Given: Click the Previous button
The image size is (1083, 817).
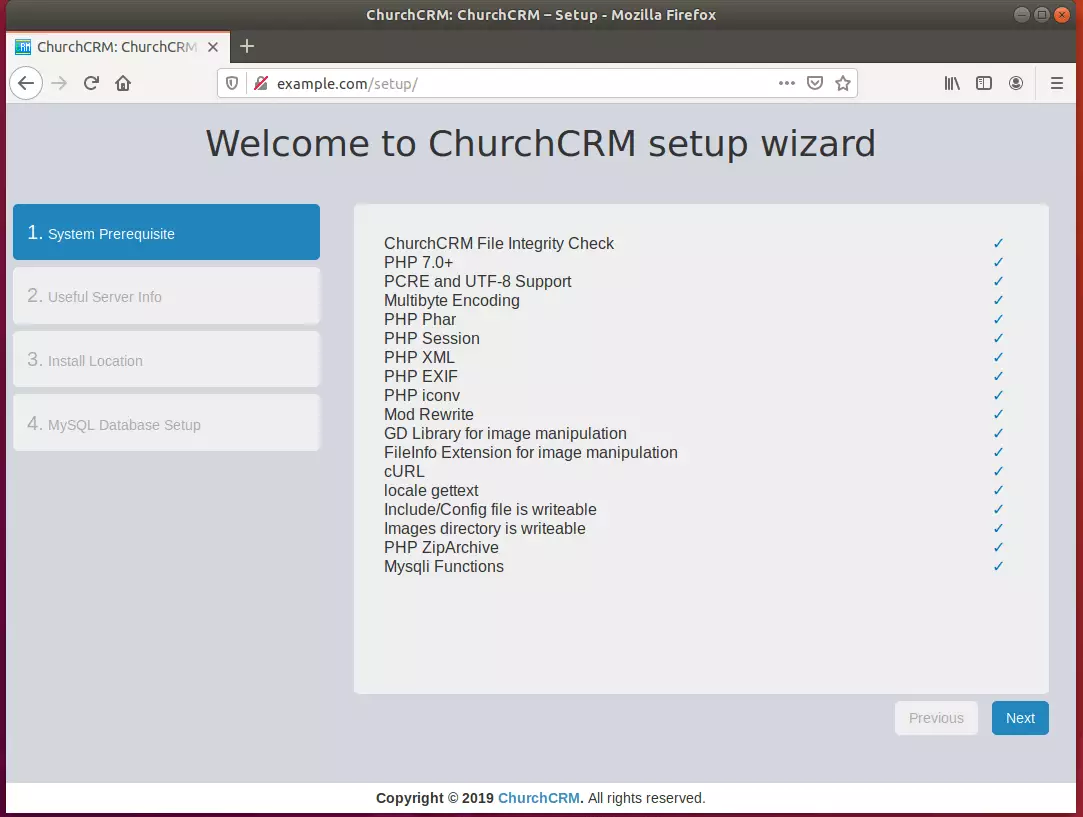Looking at the screenshot, I should [x=936, y=718].
